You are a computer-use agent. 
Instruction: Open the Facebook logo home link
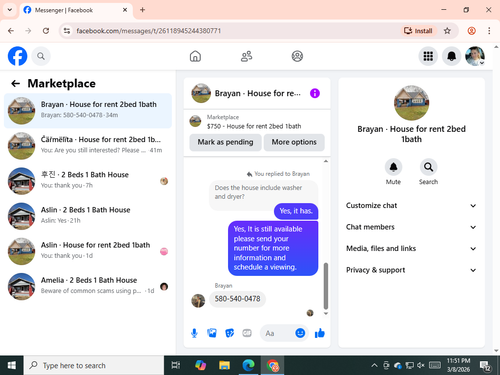pyautogui.click(x=17, y=56)
